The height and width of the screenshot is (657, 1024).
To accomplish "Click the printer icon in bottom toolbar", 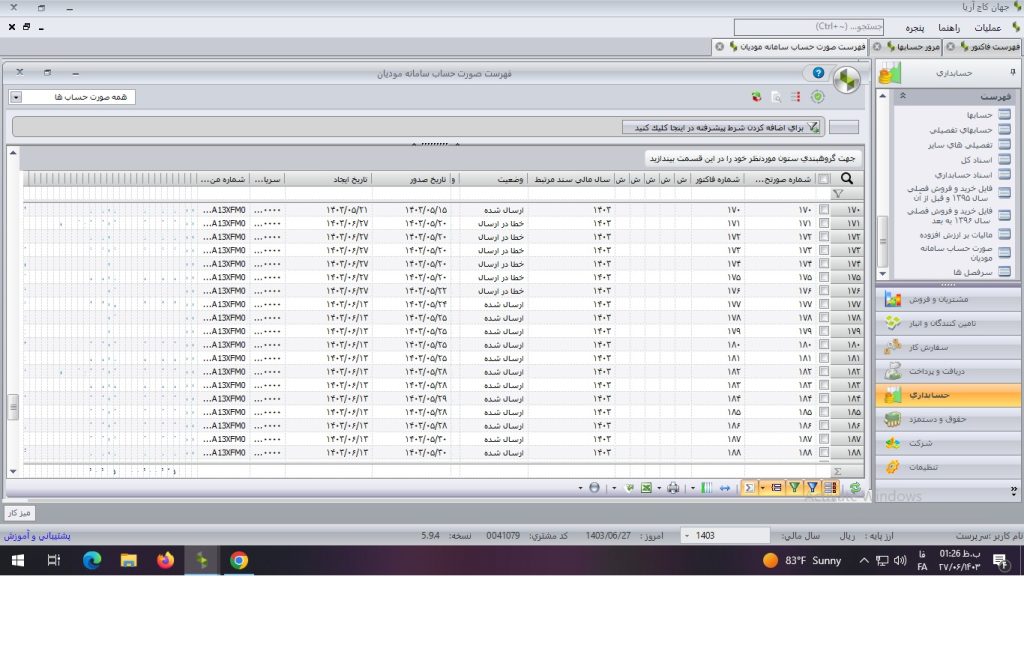I will point(673,488).
